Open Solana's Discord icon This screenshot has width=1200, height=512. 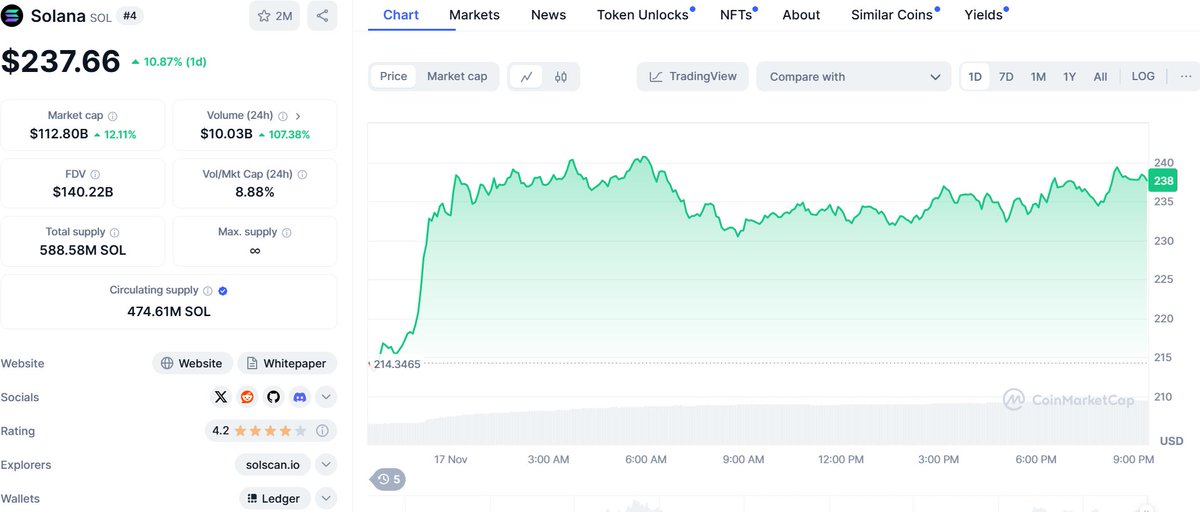coord(299,397)
